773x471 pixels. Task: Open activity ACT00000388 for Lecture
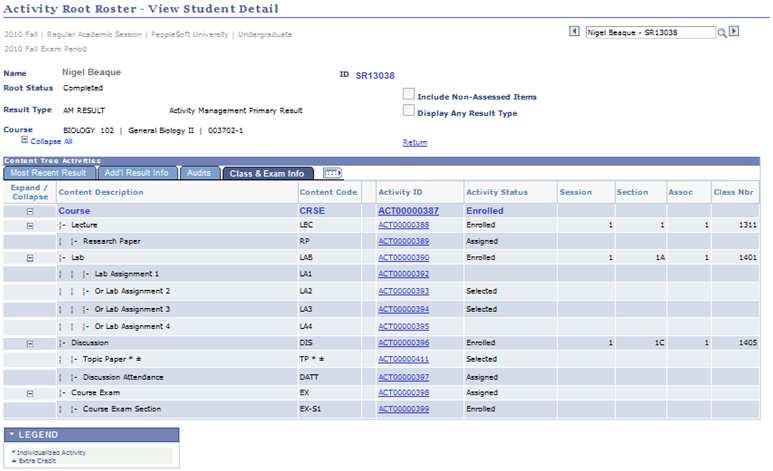pos(403,225)
